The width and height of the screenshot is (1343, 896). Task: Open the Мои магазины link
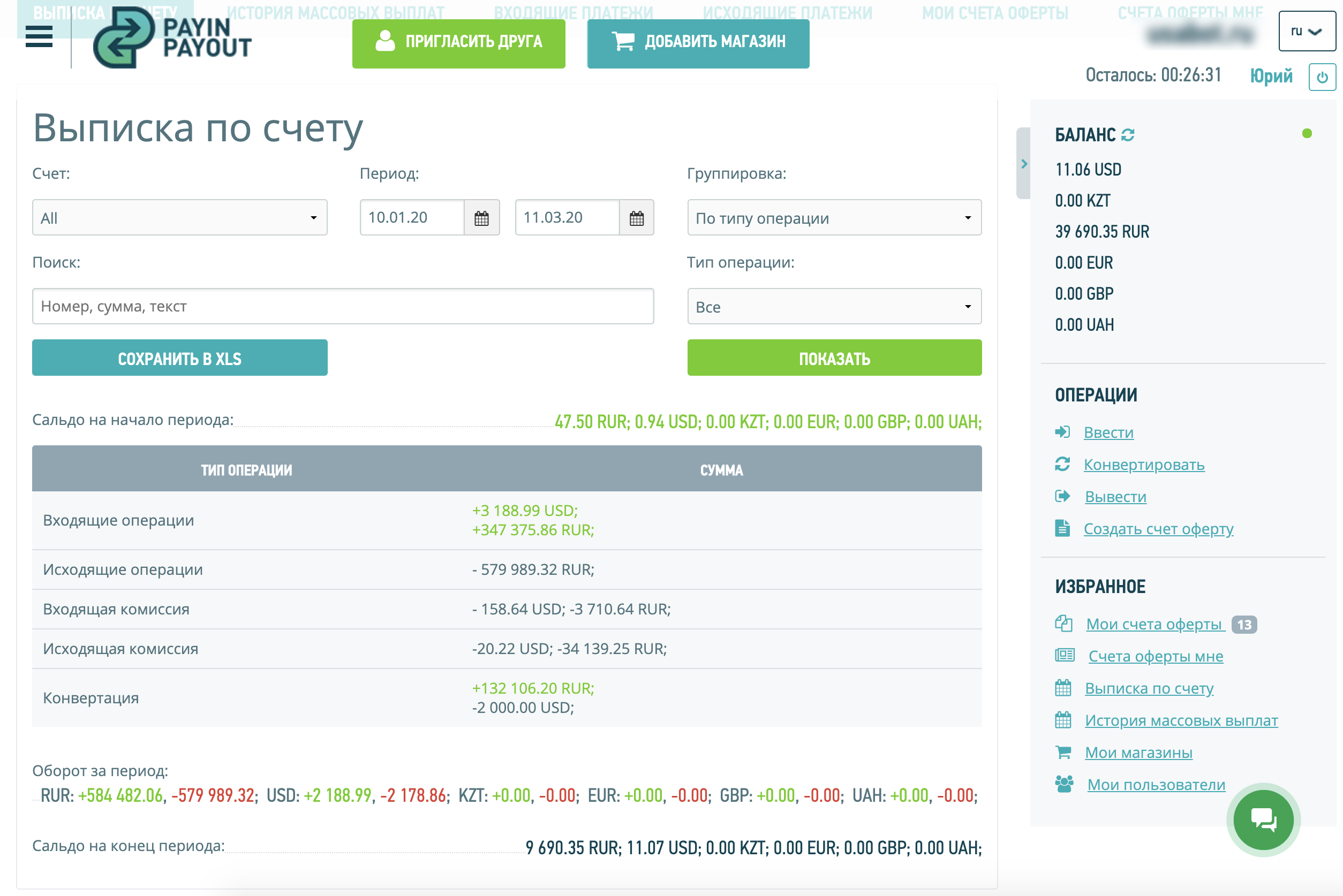pyautogui.click(x=1138, y=753)
